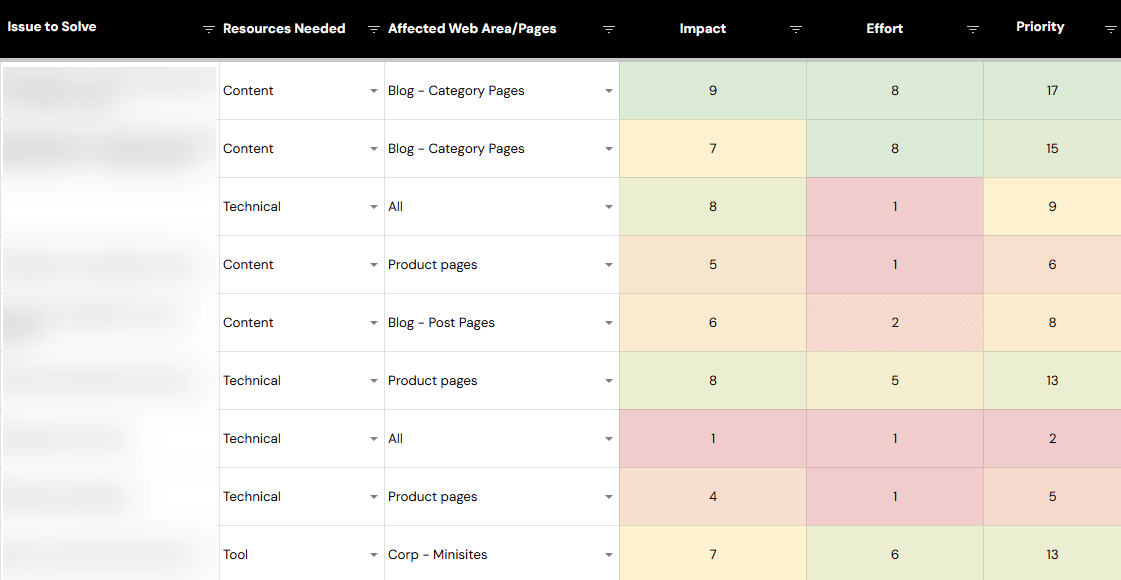Click the filter icon on Issue to Solve column
Screen dimensions: 1121x580
(x=208, y=30)
